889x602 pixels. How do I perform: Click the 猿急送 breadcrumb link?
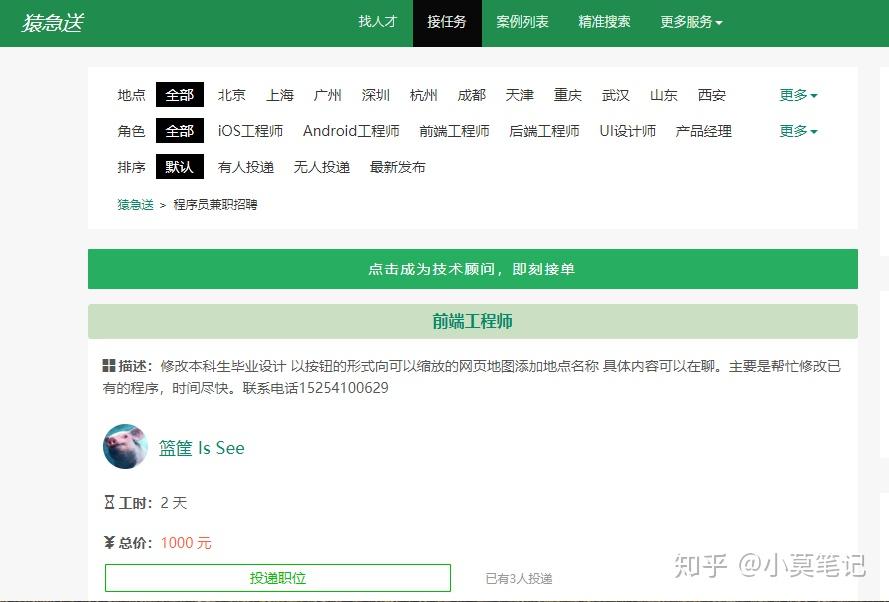pos(136,205)
